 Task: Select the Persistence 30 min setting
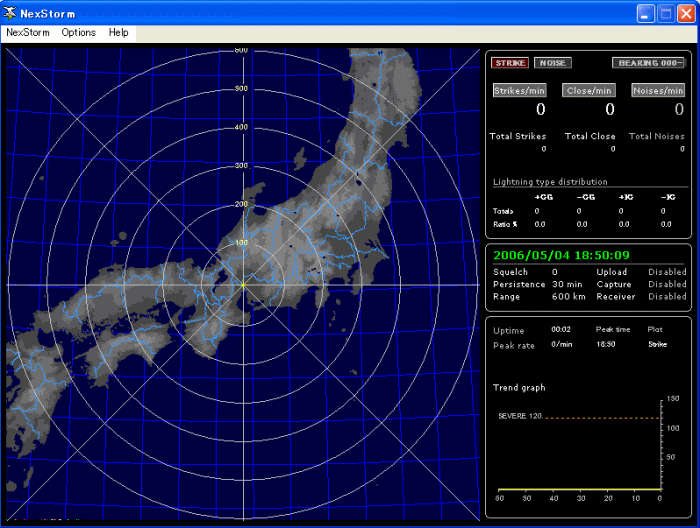[568, 284]
